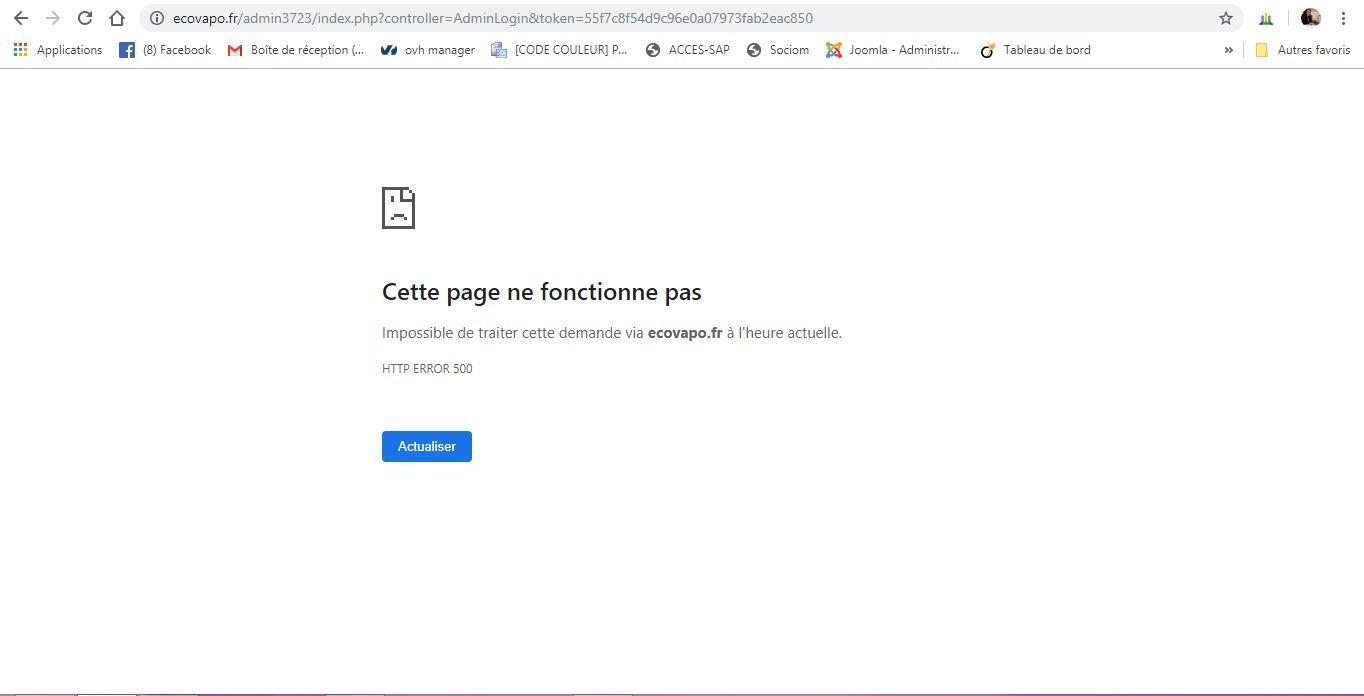Screen dimensions: 1364x696
Task: Click the blue Actualiser button
Action: pos(427,446)
